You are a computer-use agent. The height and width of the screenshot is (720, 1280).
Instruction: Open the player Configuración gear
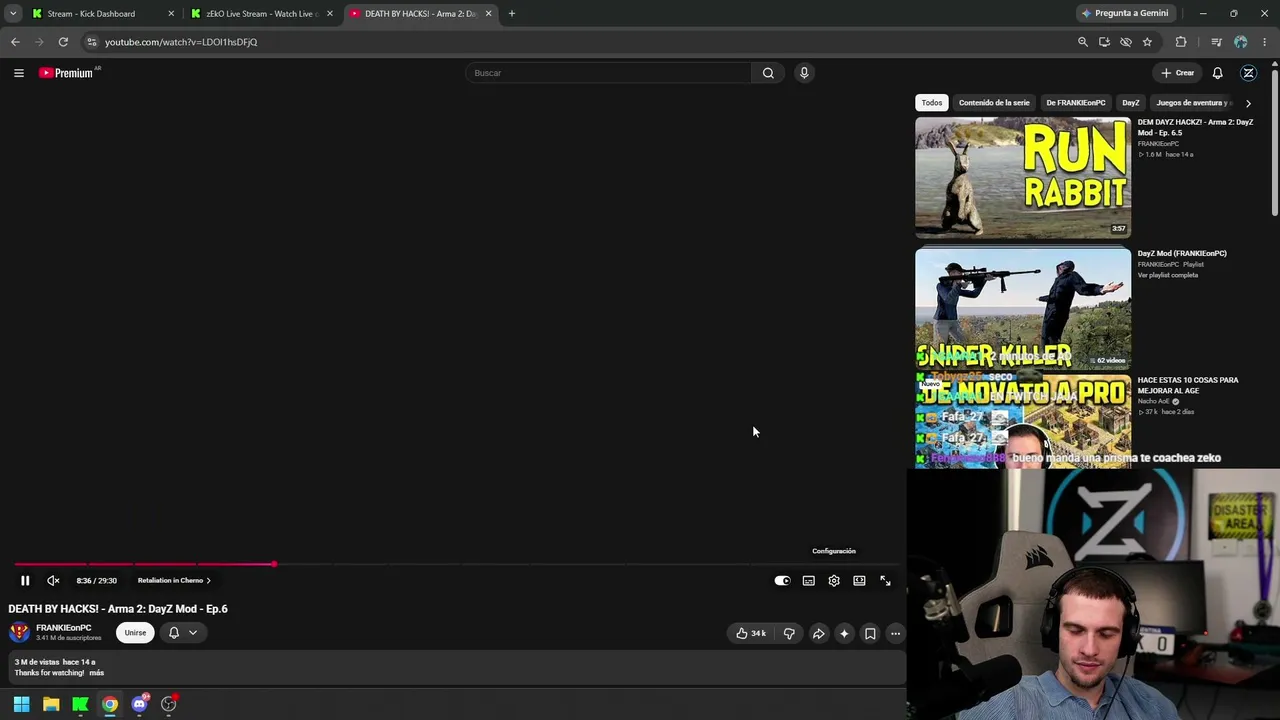[834, 580]
